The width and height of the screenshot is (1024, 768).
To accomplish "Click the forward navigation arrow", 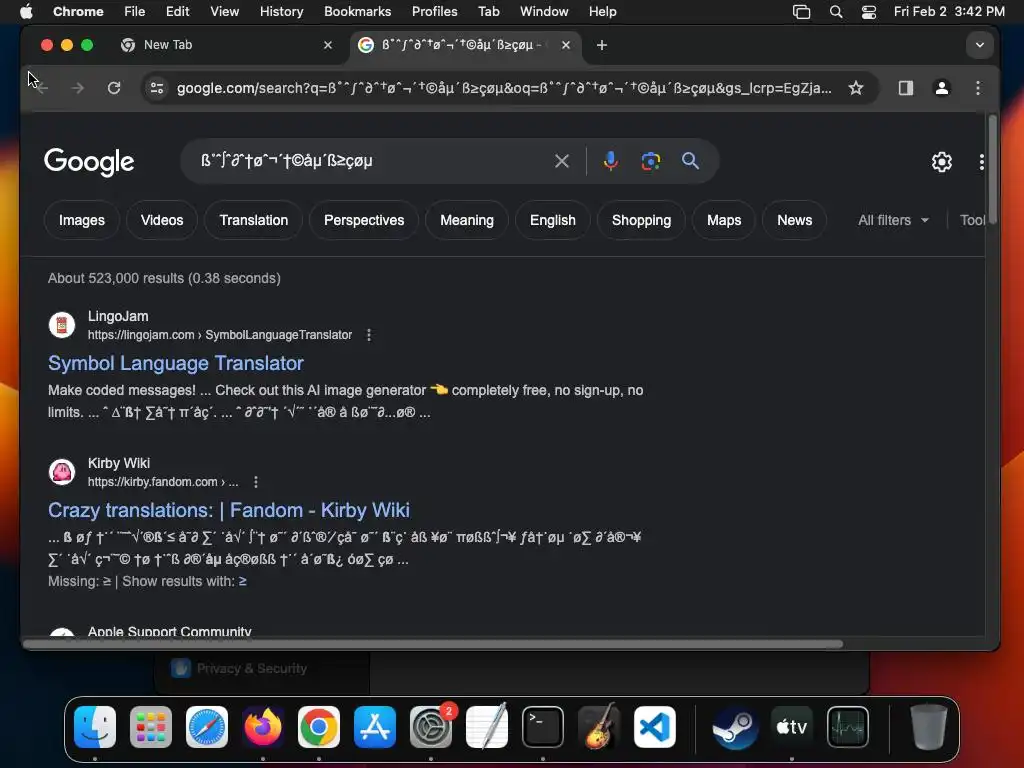I will pyautogui.click(x=78, y=88).
